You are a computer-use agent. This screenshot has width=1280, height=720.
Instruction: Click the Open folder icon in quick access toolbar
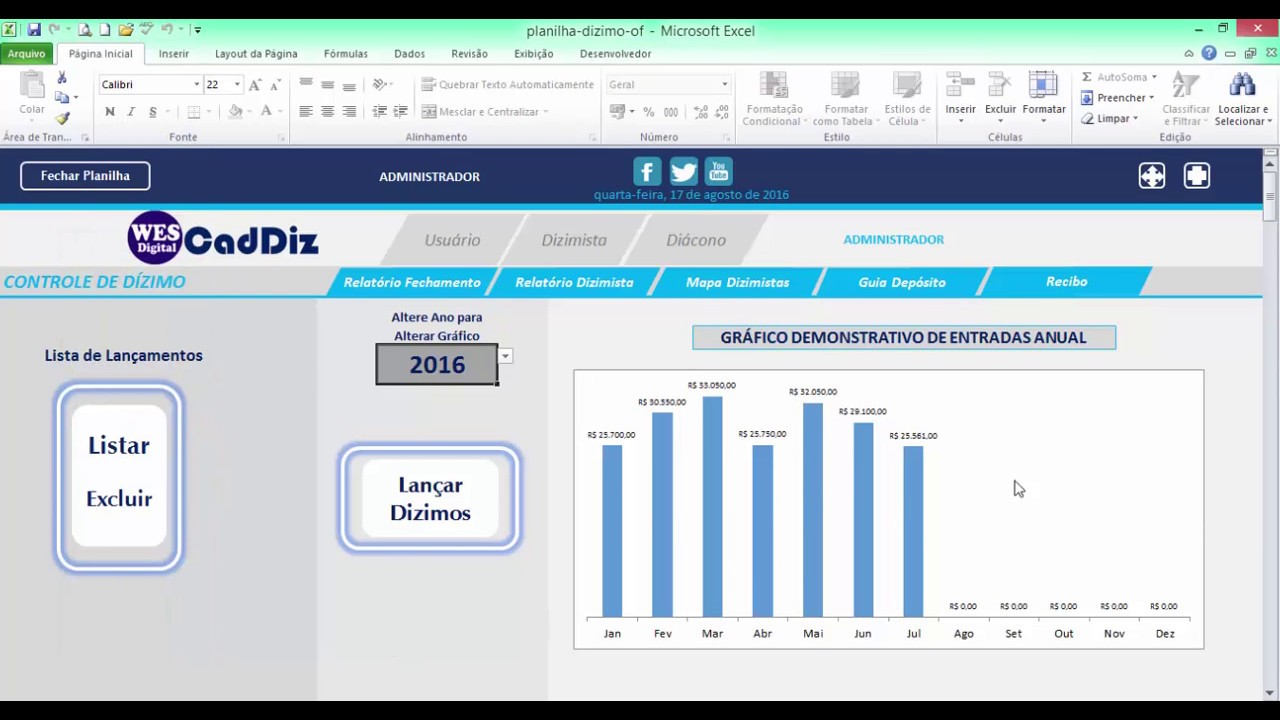(126, 30)
